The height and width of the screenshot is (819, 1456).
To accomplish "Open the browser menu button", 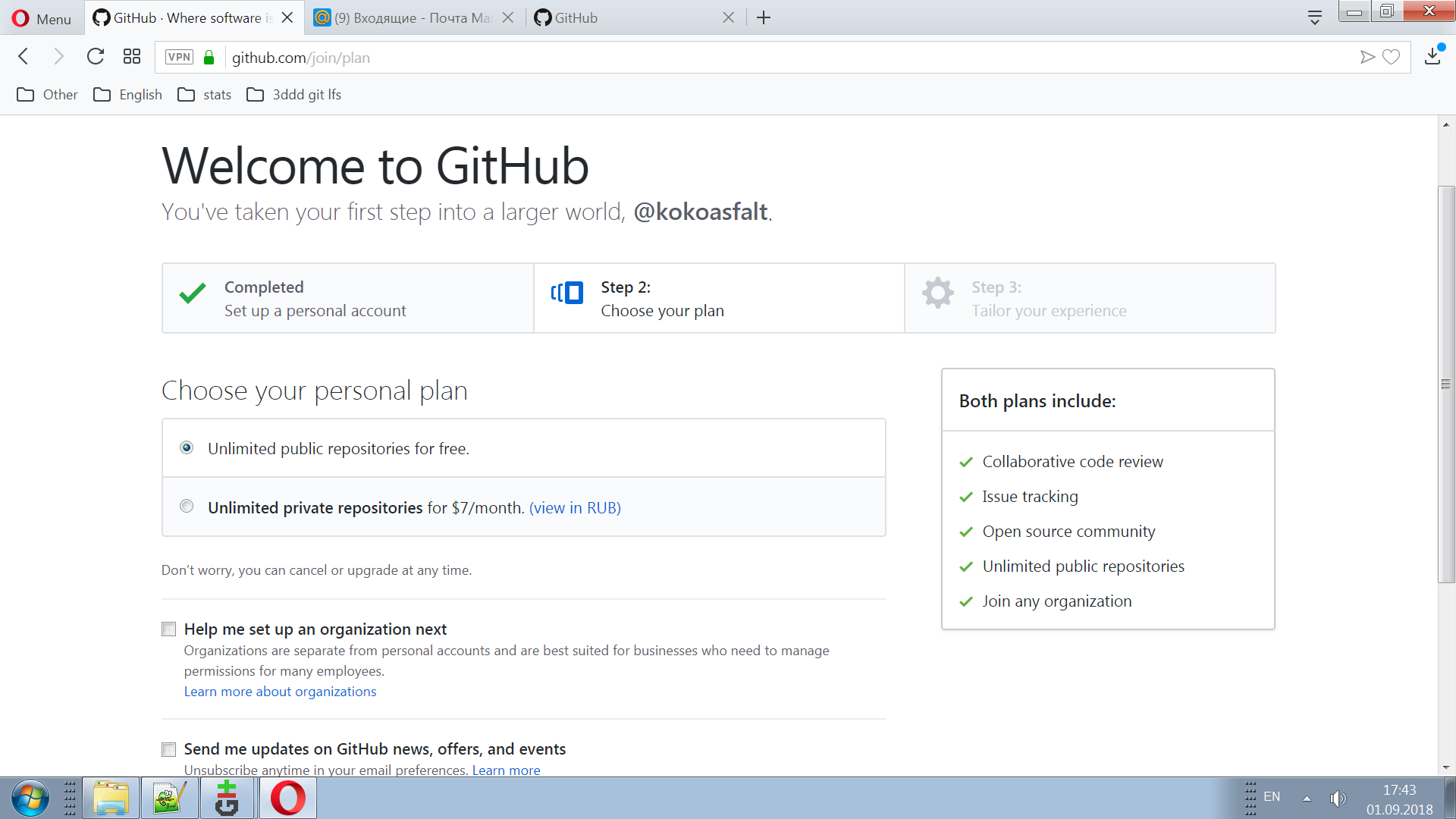I will pyautogui.click(x=41, y=17).
